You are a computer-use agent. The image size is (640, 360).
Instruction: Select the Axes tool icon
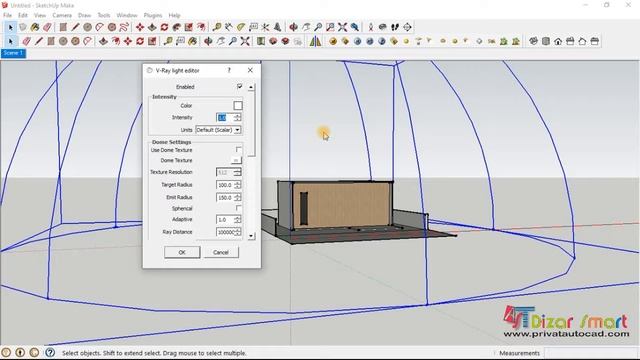click(x=265, y=27)
